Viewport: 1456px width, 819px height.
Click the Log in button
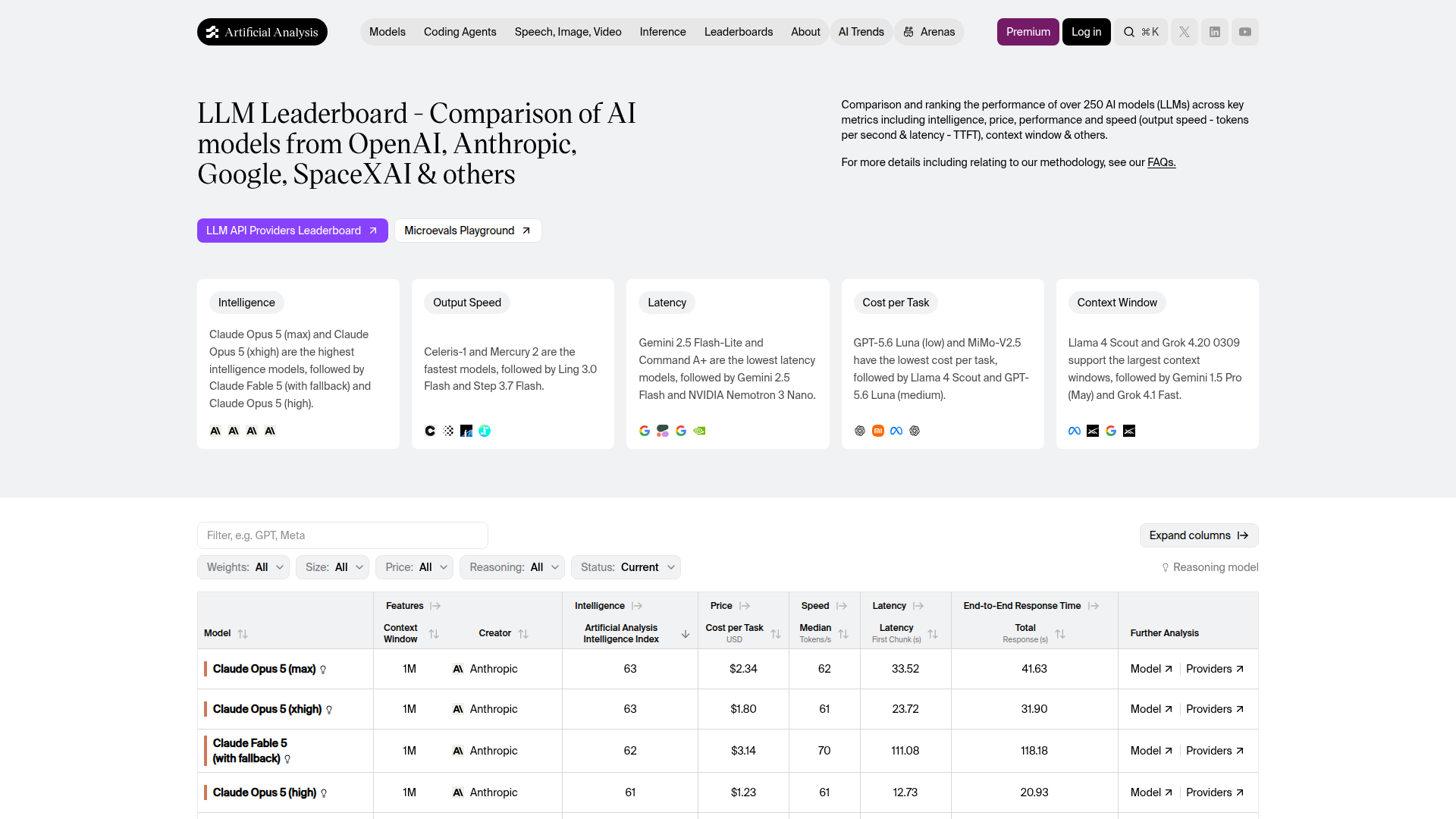pos(1087,32)
